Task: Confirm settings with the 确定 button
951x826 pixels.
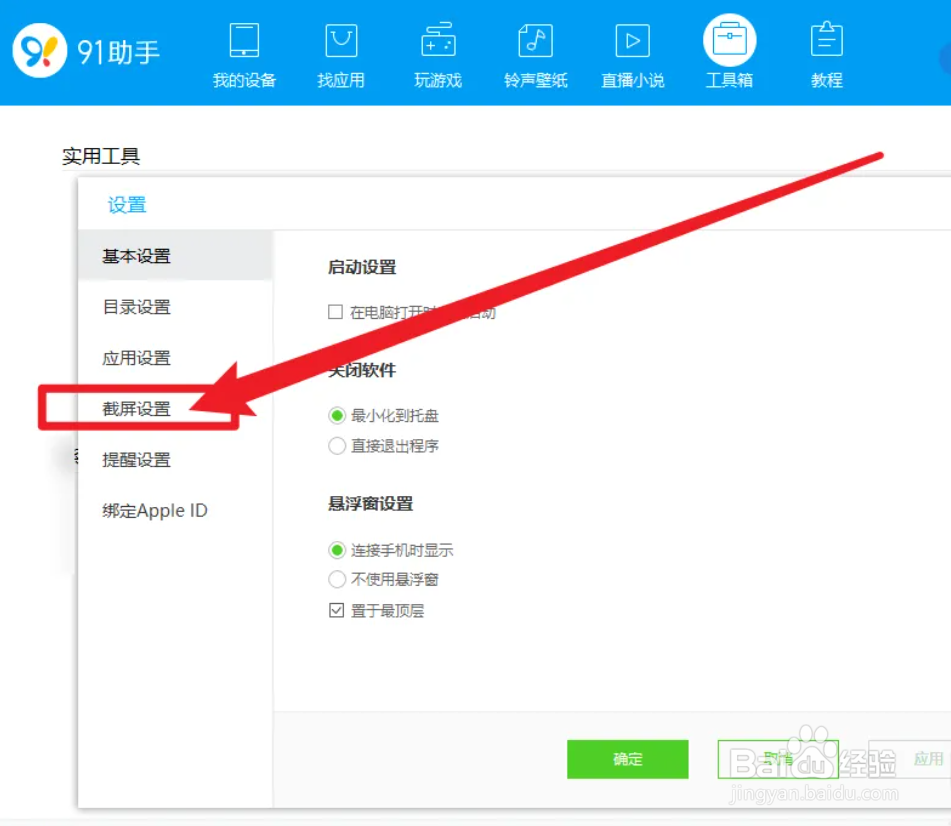Action: tap(627, 759)
